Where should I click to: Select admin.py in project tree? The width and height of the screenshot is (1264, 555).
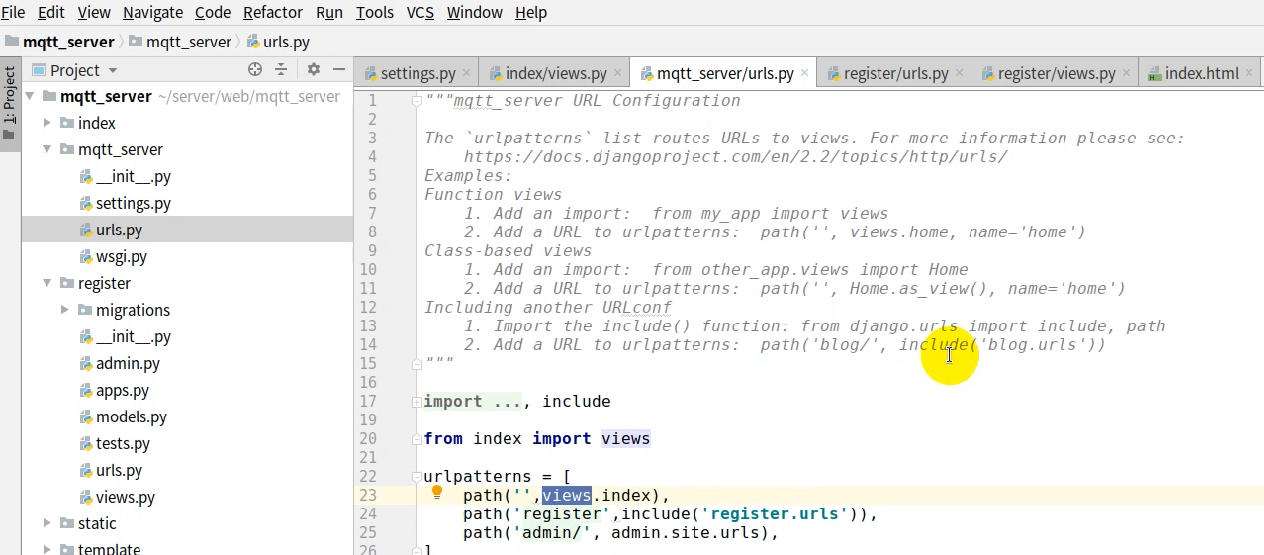[119, 364]
